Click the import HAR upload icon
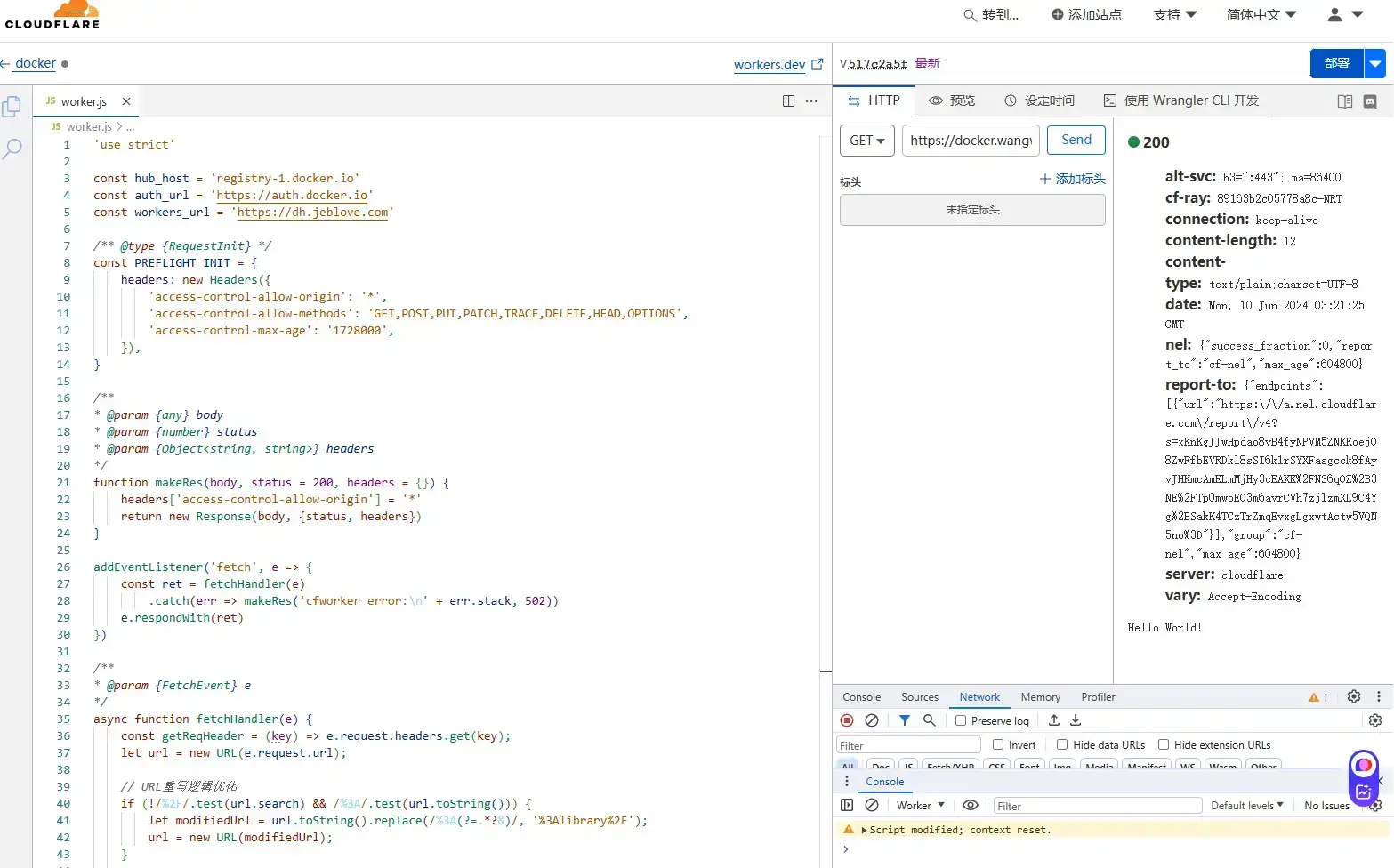The width and height of the screenshot is (1394, 868). click(1054, 720)
